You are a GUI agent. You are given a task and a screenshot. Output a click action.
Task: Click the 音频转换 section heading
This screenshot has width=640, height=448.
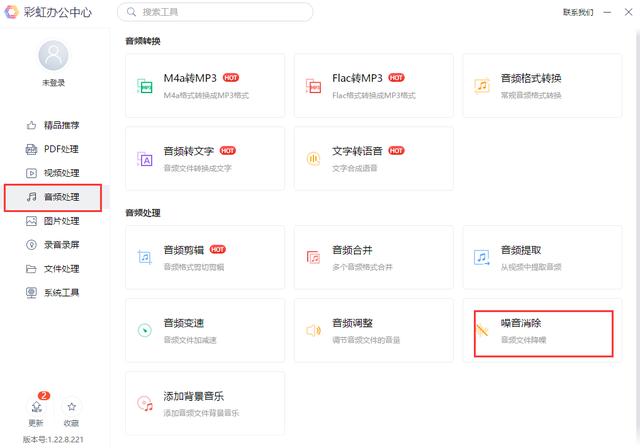143,41
